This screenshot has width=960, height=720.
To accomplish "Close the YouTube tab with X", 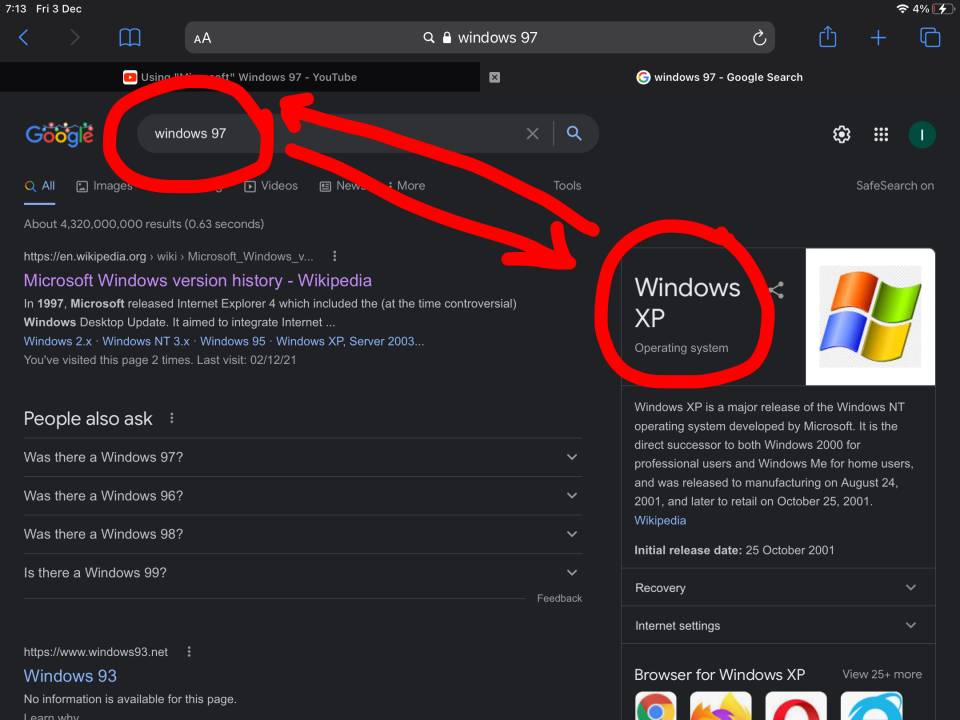I will (495, 77).
